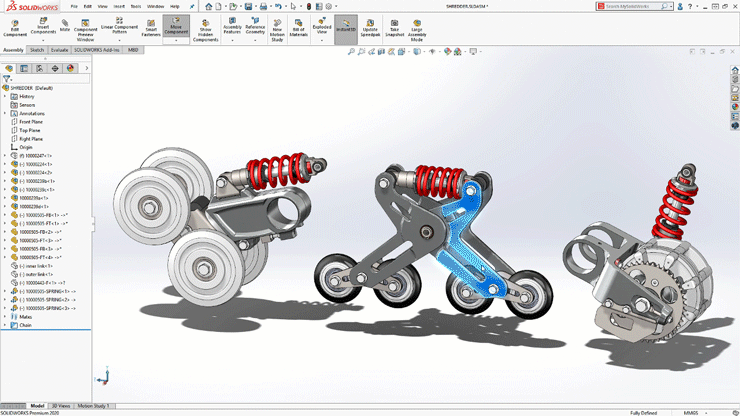
Task: Open the DisplayManager appearance tab icon
Action: coord(70,69)
